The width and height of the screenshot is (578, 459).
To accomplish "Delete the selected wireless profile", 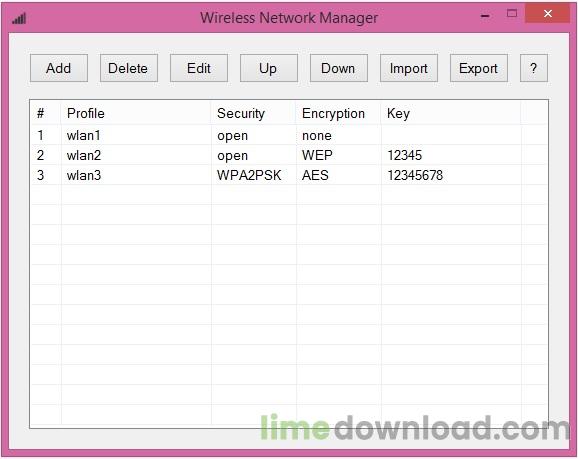I will (x=129, y=68).
